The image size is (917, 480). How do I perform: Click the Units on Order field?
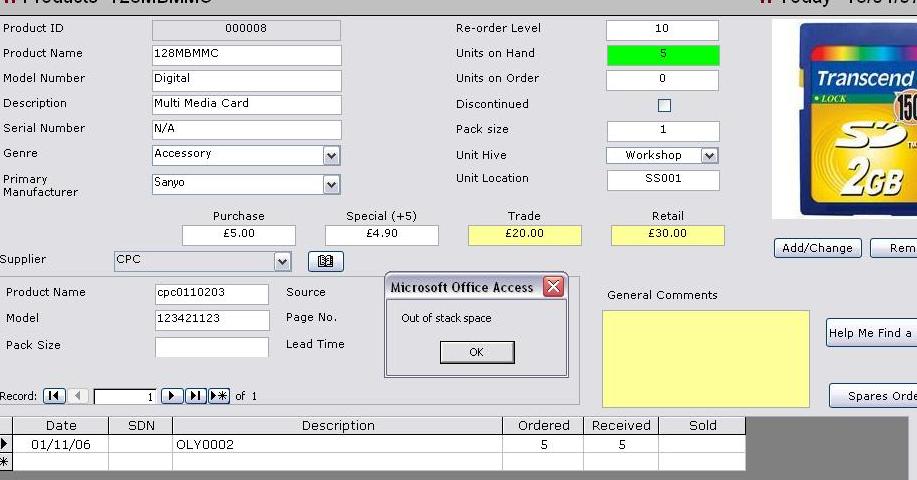point(662,80)
